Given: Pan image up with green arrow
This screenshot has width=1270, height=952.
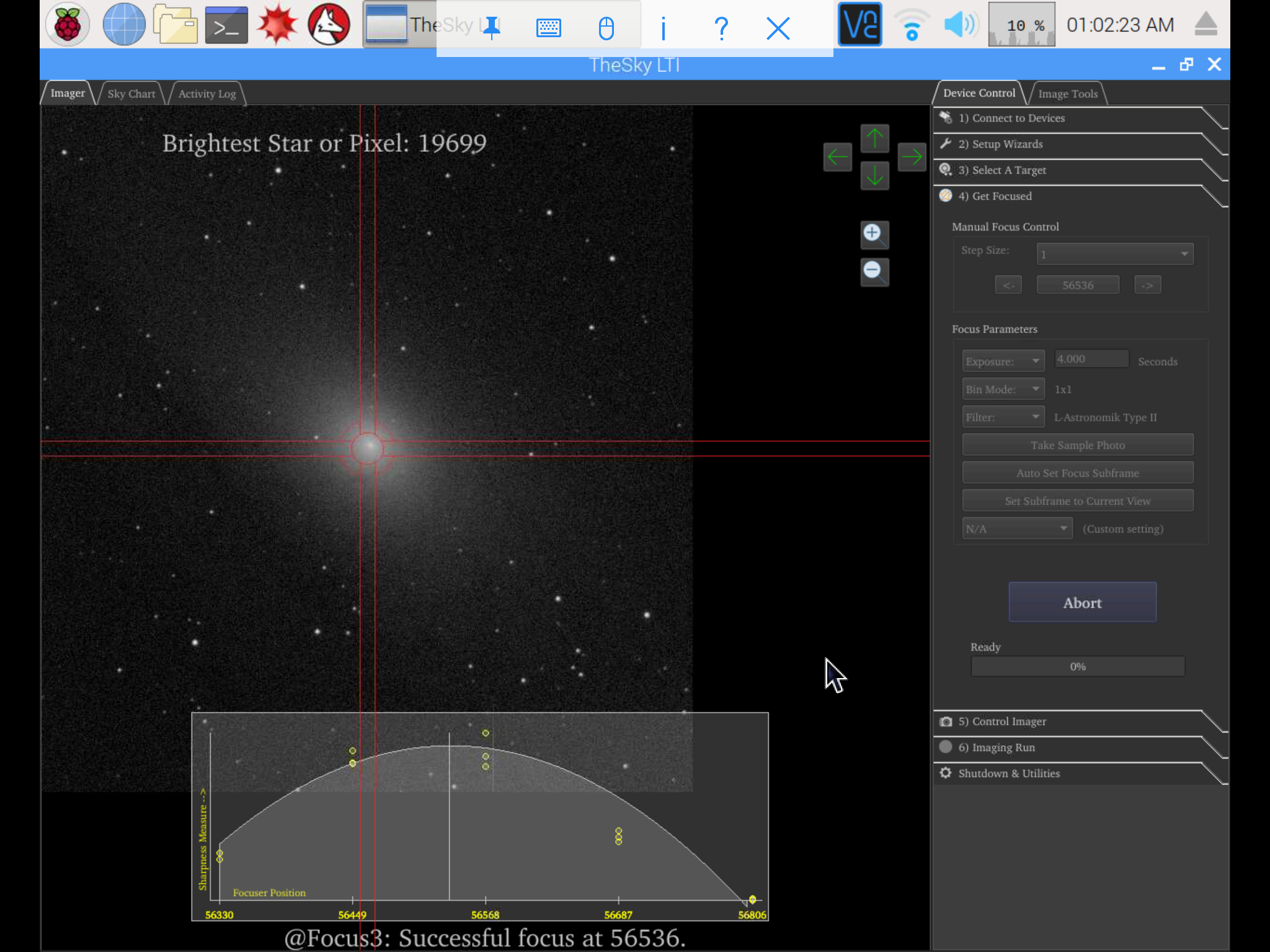Looking at the screenshot, I should (x=875, y=138).
